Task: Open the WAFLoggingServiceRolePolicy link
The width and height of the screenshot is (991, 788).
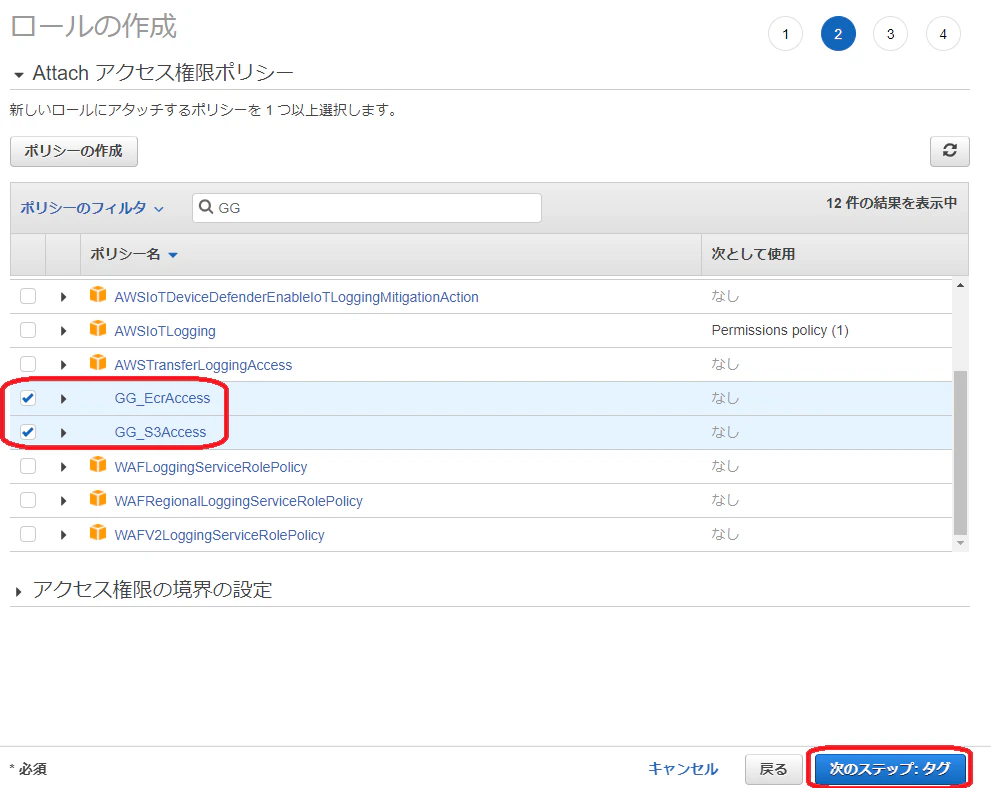Action: (211, 467)
